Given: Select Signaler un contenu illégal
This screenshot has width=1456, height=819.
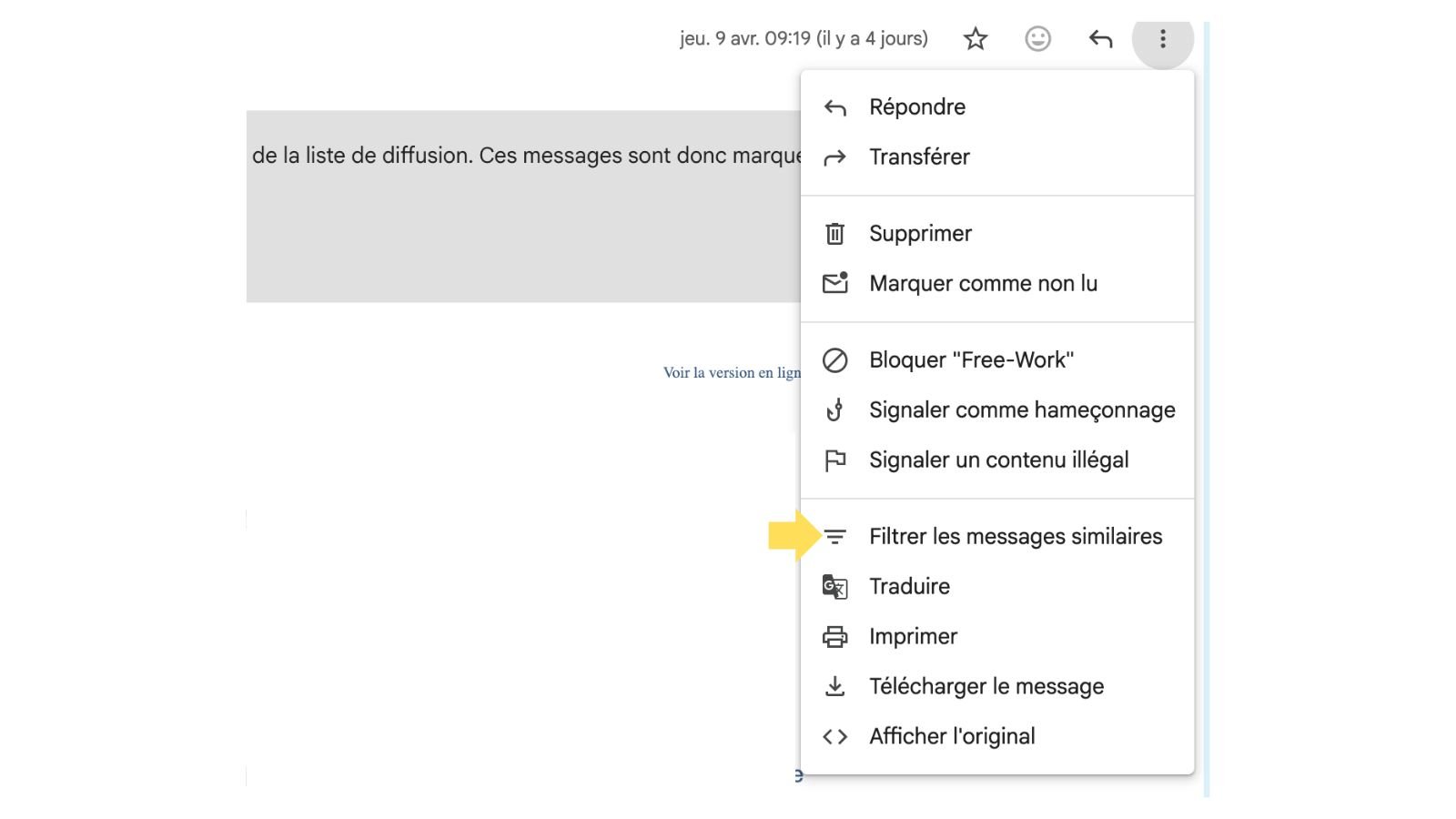Looking at the screenshot, I should (x=997, y=460).
